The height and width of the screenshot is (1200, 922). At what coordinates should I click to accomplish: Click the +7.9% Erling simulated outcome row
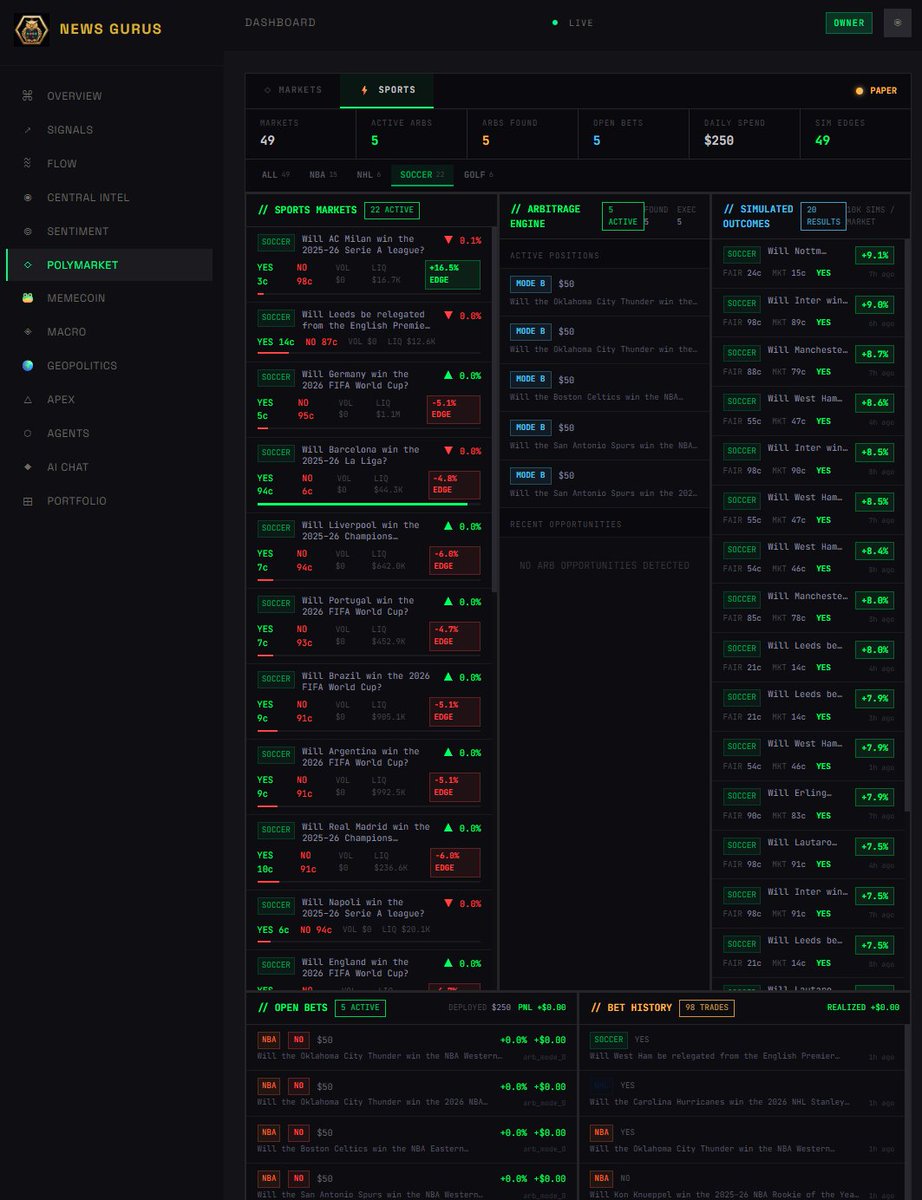click(x=807, y=805)
